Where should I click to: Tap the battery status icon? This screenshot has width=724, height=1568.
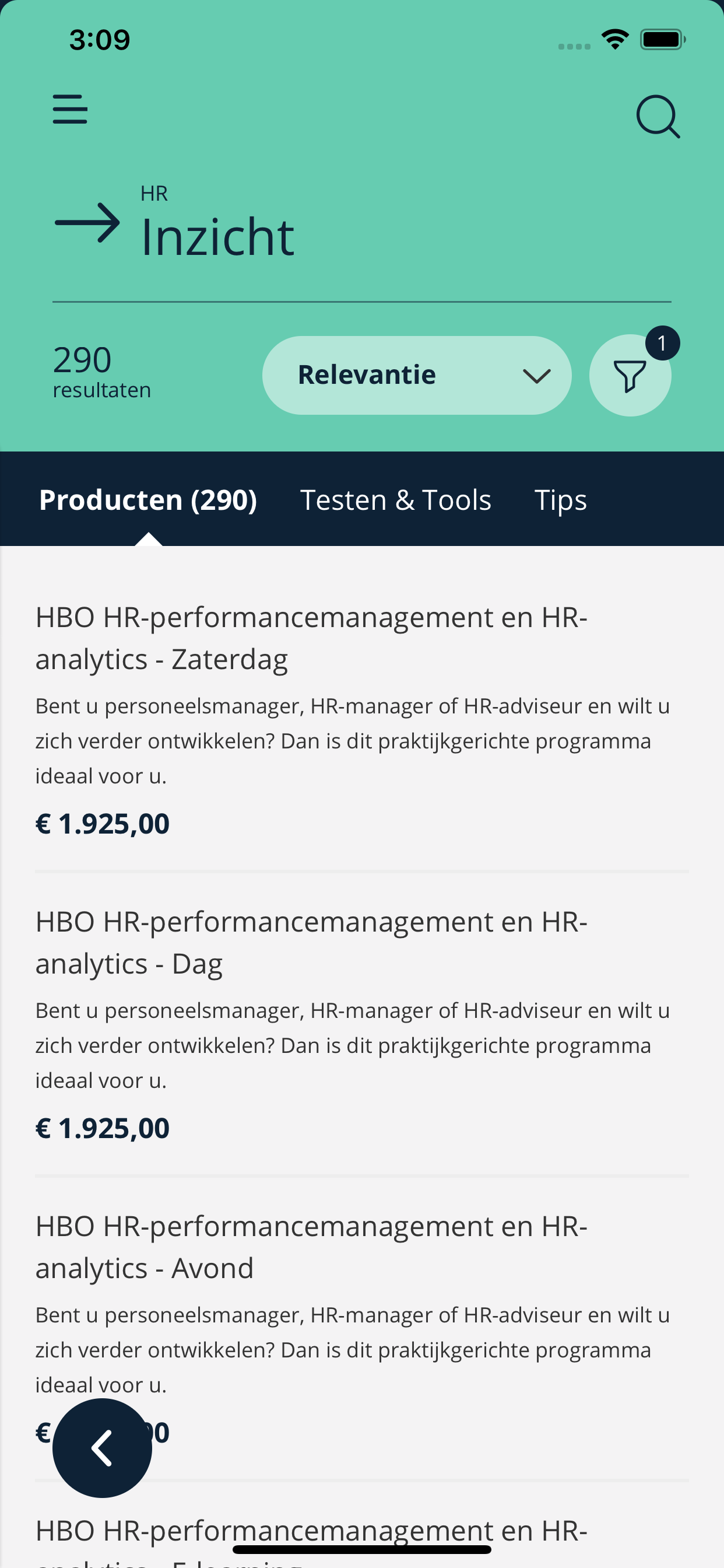(662, 40)
